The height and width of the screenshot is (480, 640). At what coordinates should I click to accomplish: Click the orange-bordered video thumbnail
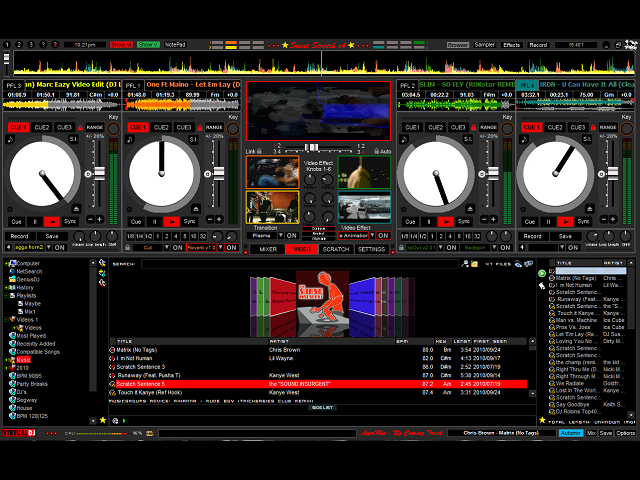273,172
